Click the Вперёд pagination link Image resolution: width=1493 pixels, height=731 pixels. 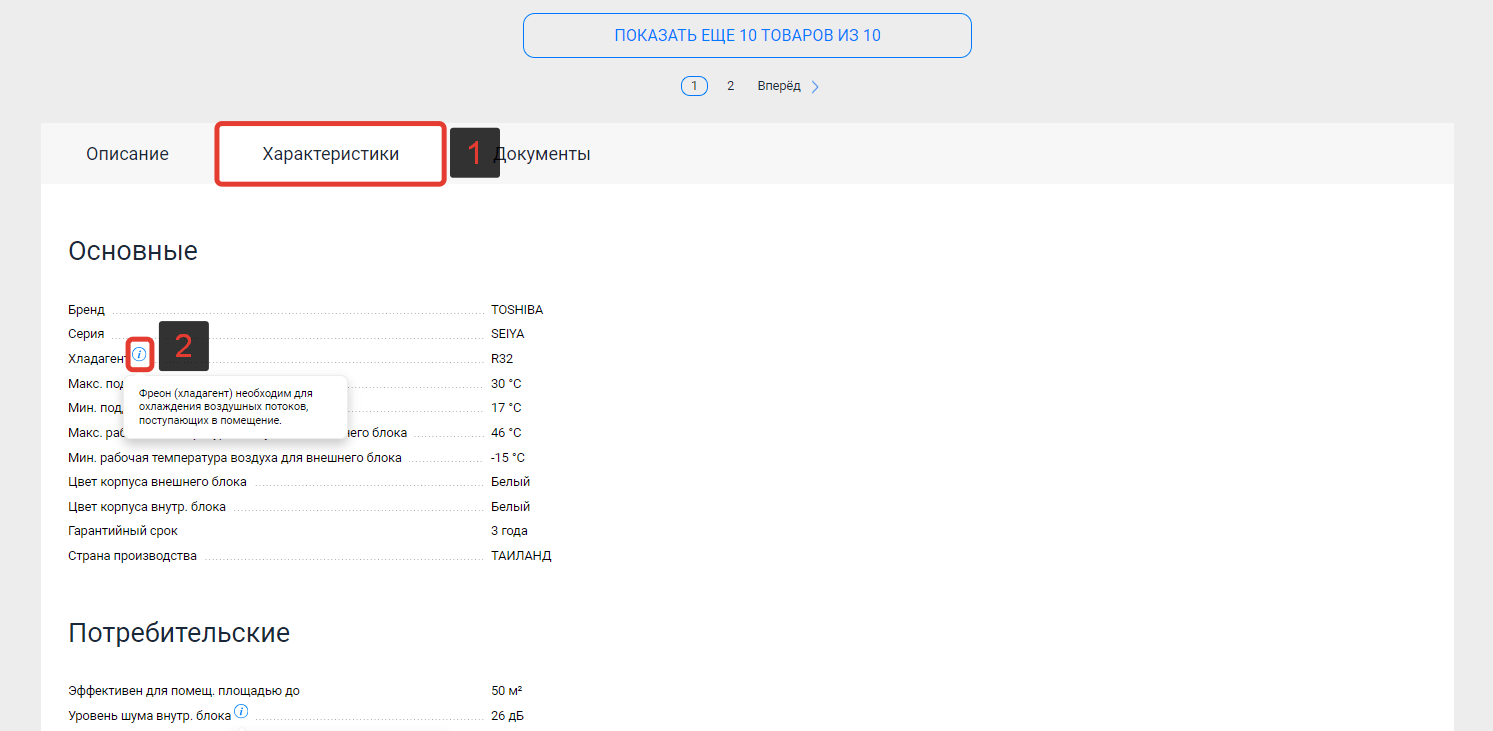tap(779, 86)
